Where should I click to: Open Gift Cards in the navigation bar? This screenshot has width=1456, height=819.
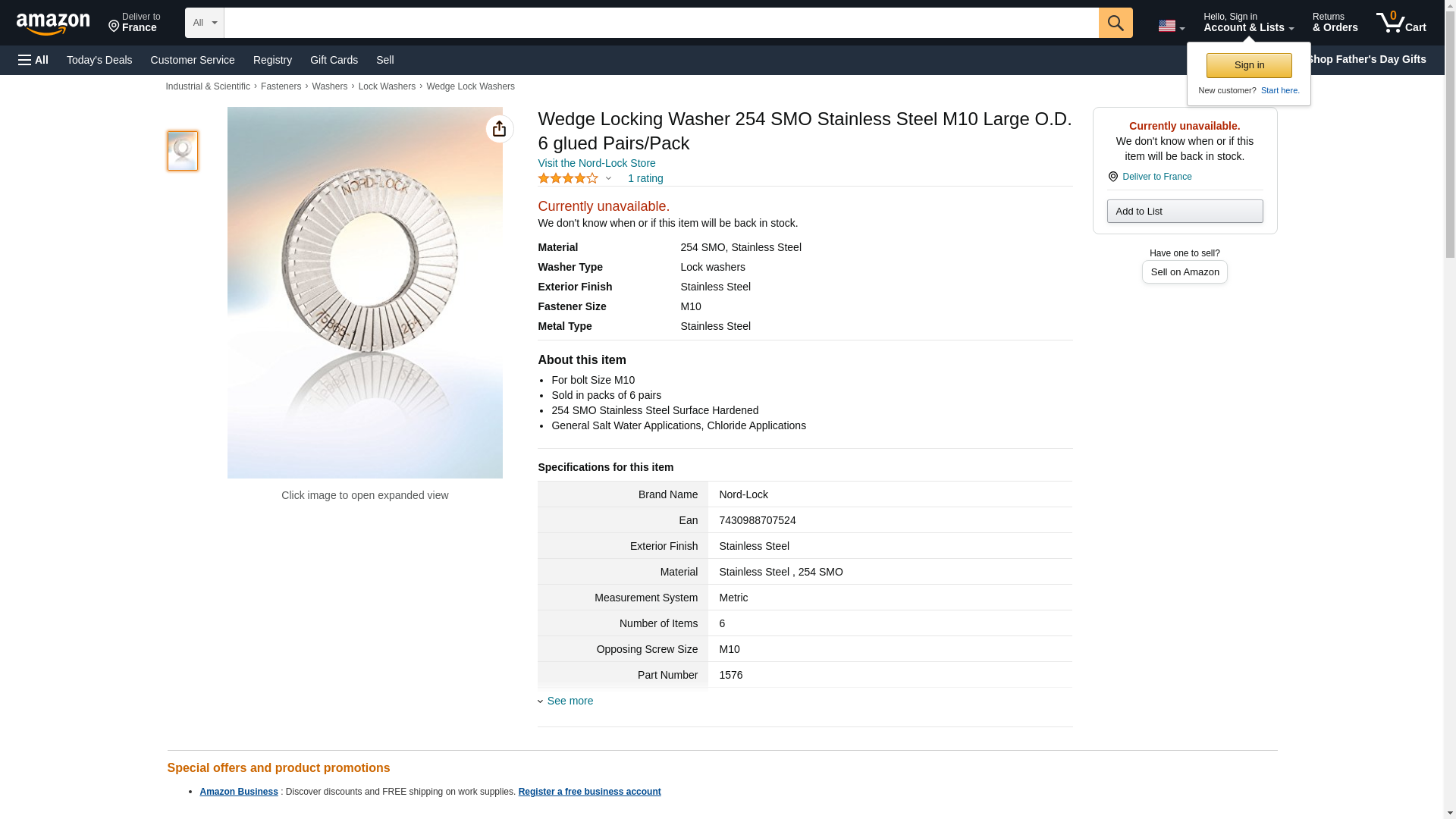pyautogui.click(x=334, y=60)
